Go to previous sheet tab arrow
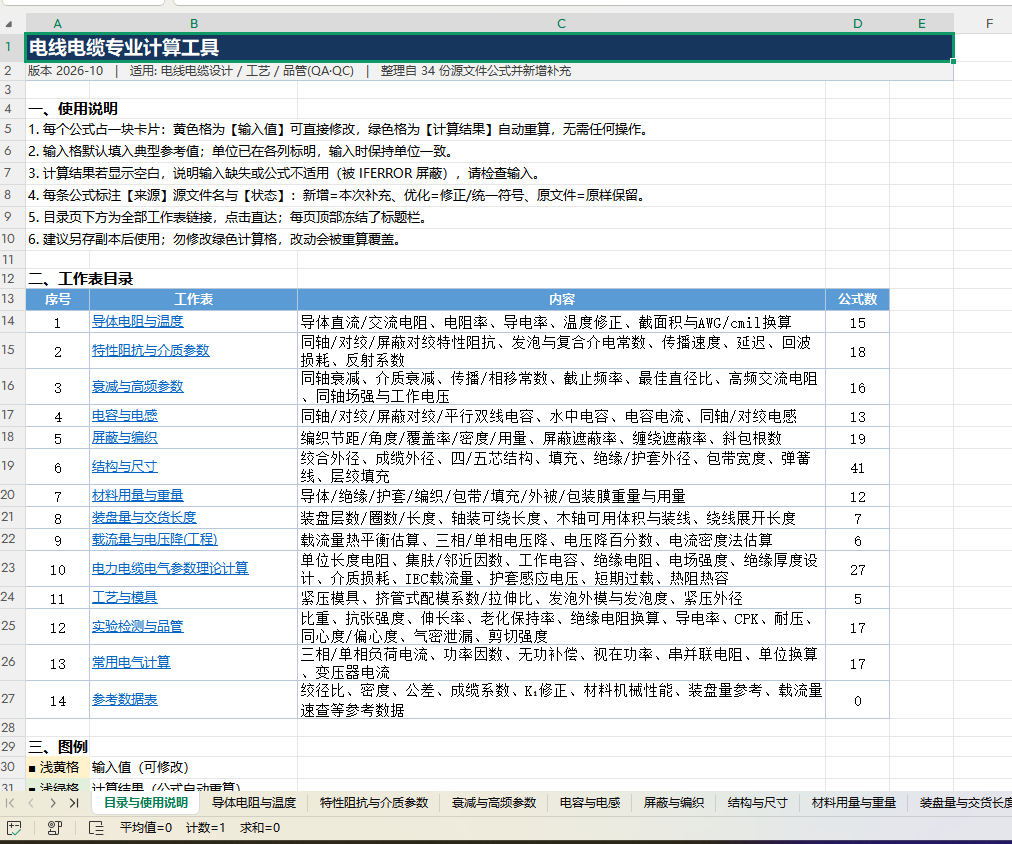This screenshot has height=844, width=1012. click(x=31, y=803)
